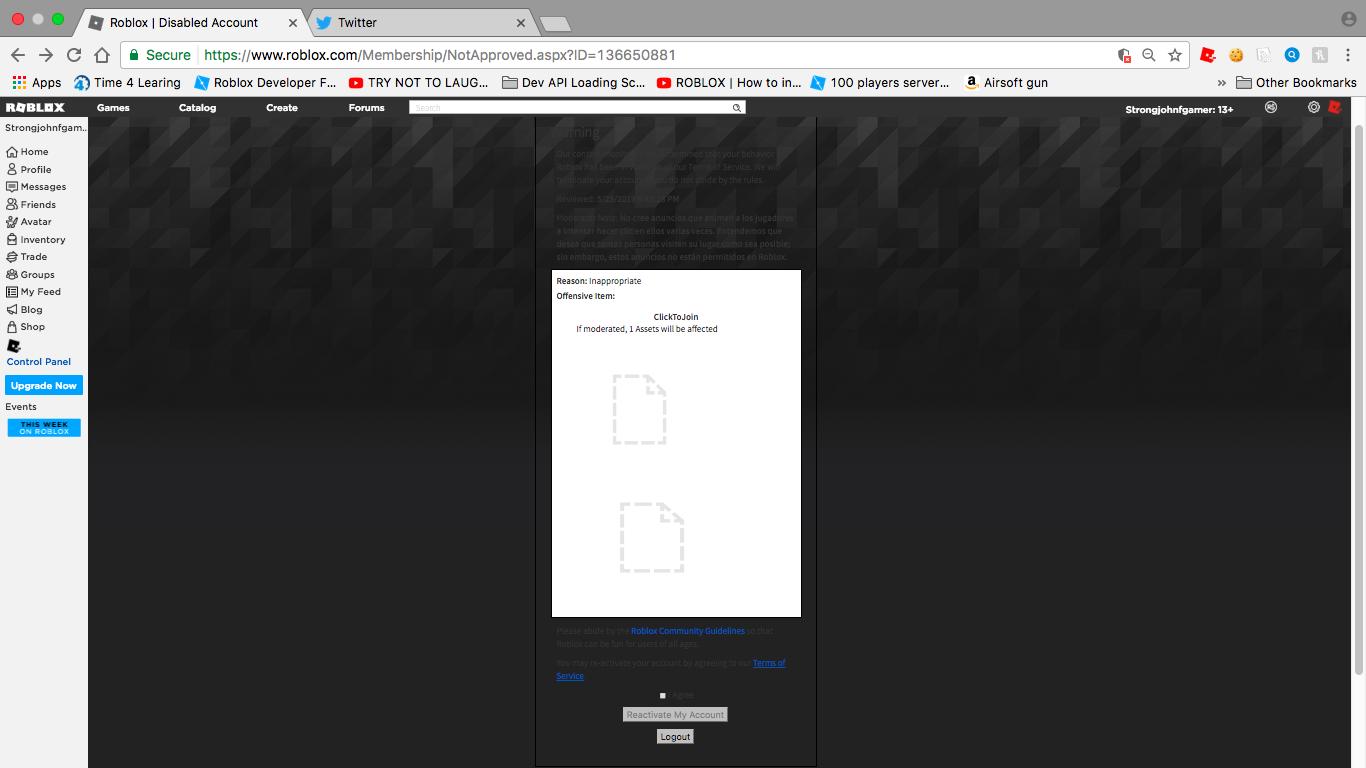Click the Strongjohnfgamer: 13+ username in the header

(x=1179, y=109)
